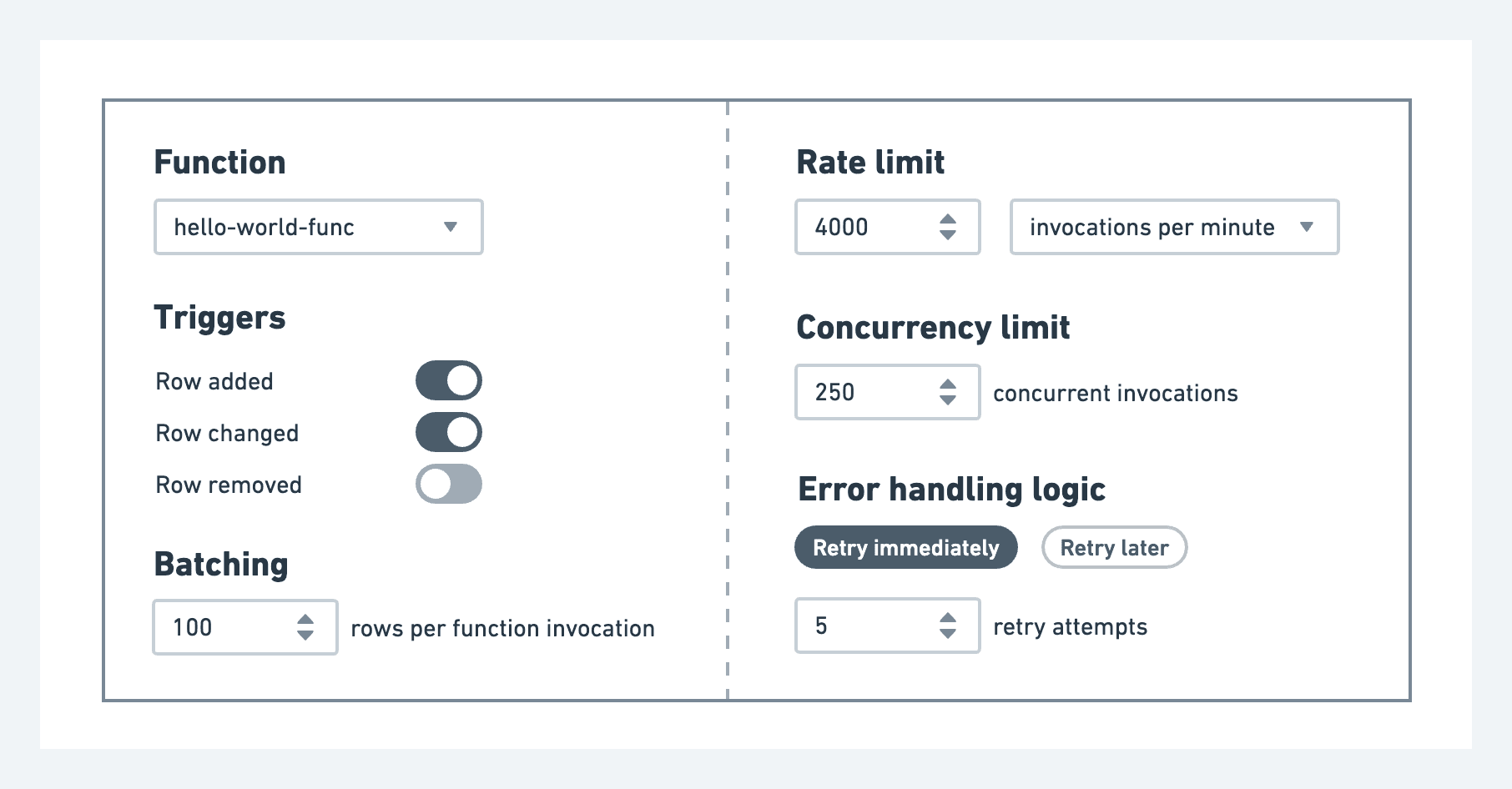This screenshot has width=1512, height=789.
Task: Decrease retry attempts using the down arrow
Action: coord(949,636)
